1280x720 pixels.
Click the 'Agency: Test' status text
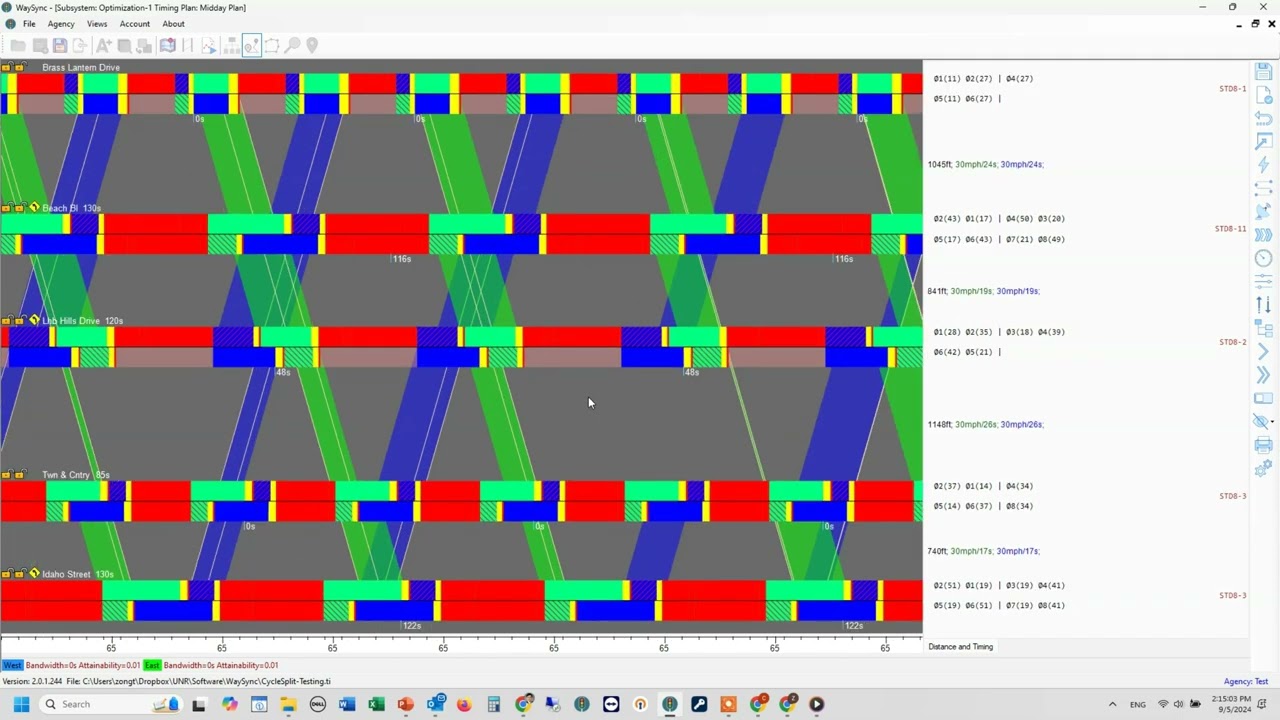[x=1246, y=682]
